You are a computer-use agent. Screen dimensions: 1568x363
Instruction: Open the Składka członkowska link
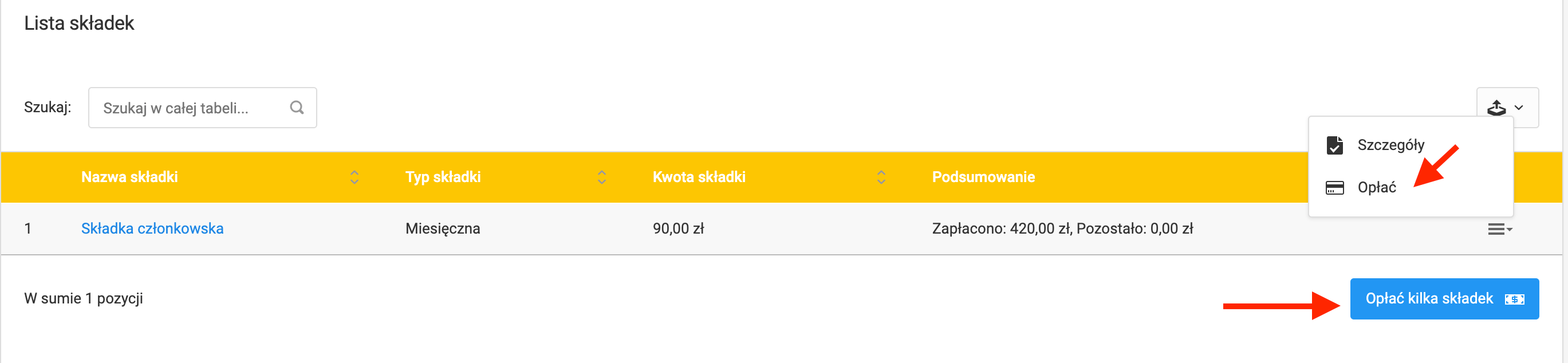(152, 228)
